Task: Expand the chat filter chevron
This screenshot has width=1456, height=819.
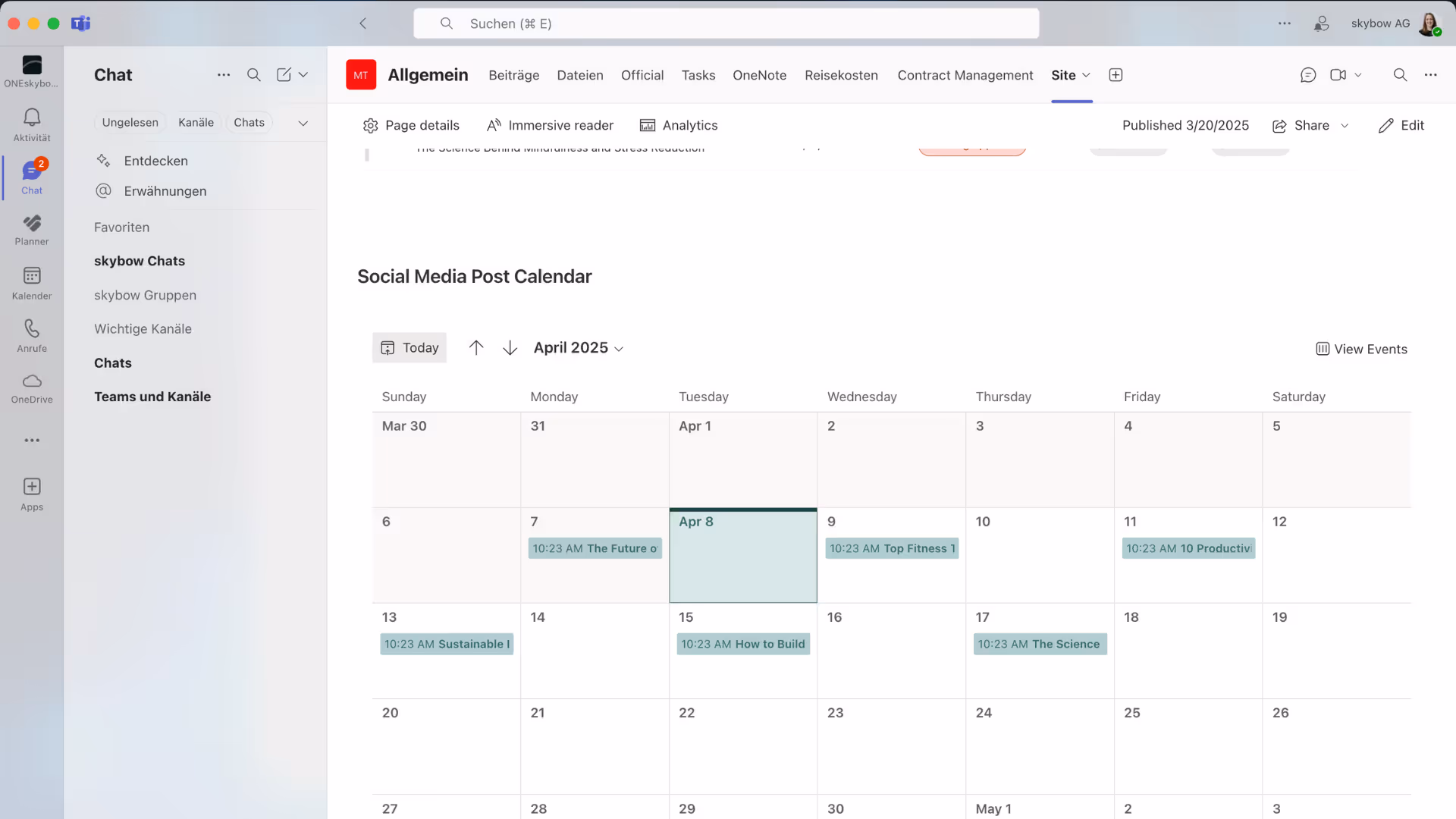Action: pos(303,123)
